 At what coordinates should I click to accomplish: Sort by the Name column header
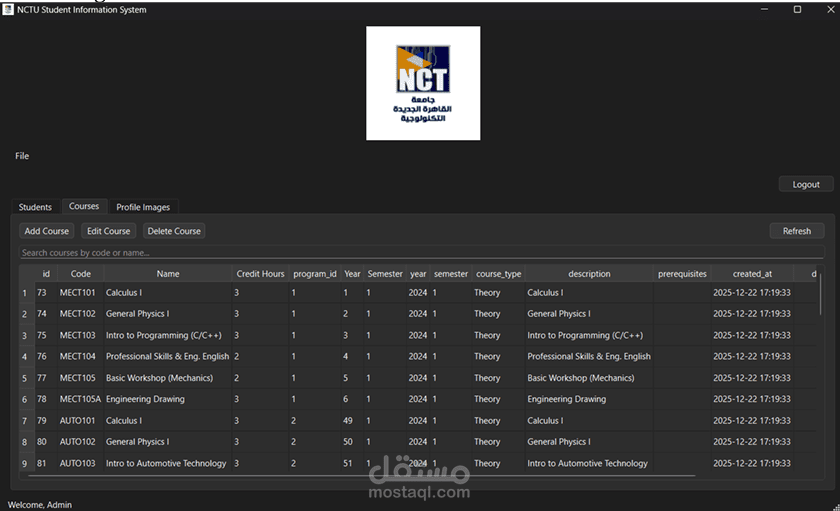tap(168, 274)
